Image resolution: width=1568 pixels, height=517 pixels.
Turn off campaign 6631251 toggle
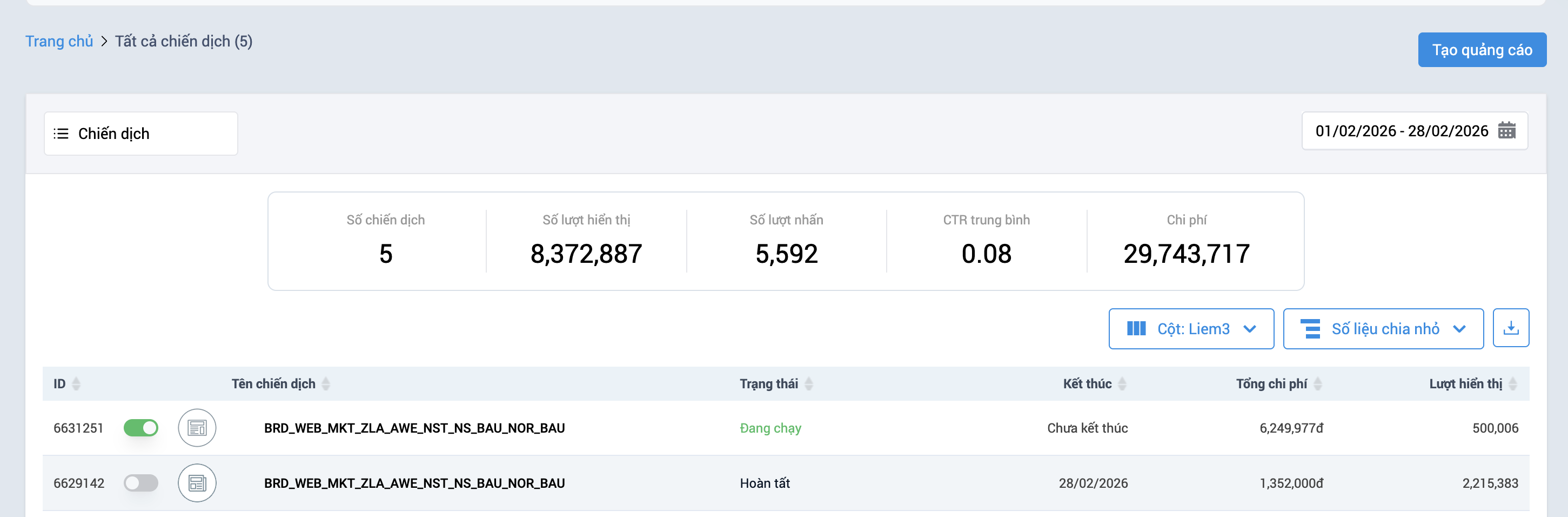140,428
